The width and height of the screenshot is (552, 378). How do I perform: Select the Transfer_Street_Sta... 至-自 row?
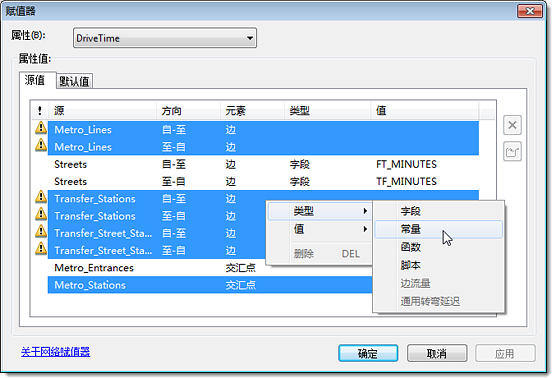click(157, 250)
